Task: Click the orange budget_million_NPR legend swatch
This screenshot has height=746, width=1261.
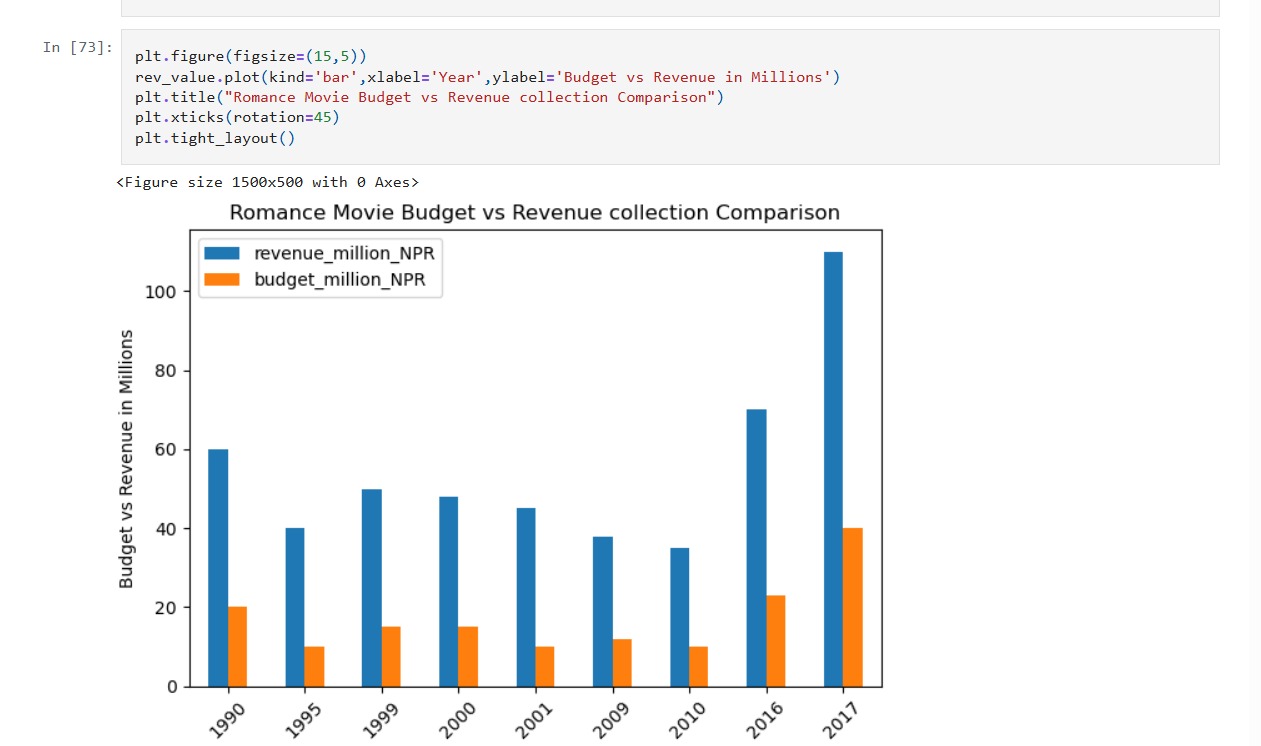Action: [x=221, y=280]
